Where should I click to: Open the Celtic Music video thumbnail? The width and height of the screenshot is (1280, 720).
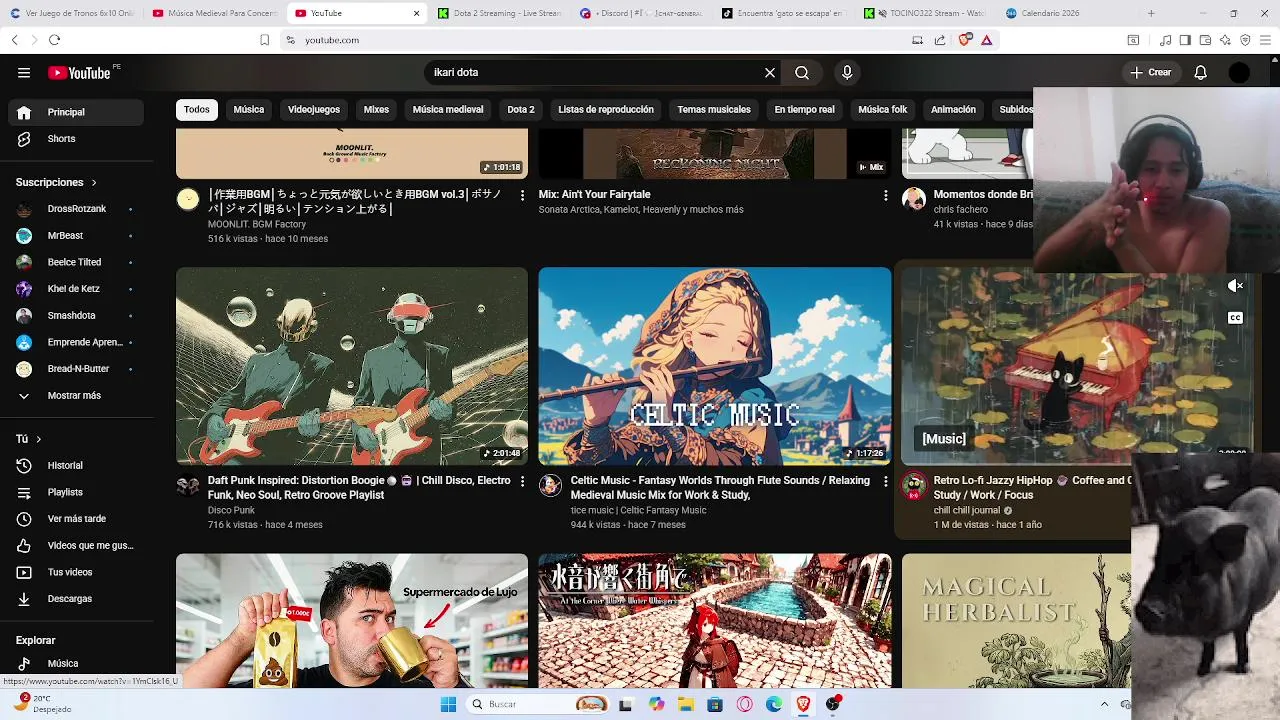pyautogui.click(x=715, y=366)
